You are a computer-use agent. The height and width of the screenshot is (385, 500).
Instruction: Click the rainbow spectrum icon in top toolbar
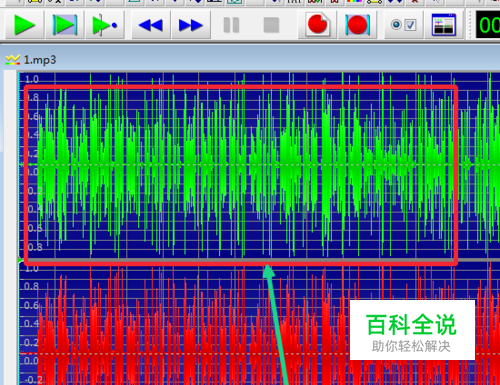tap(354, 1)
